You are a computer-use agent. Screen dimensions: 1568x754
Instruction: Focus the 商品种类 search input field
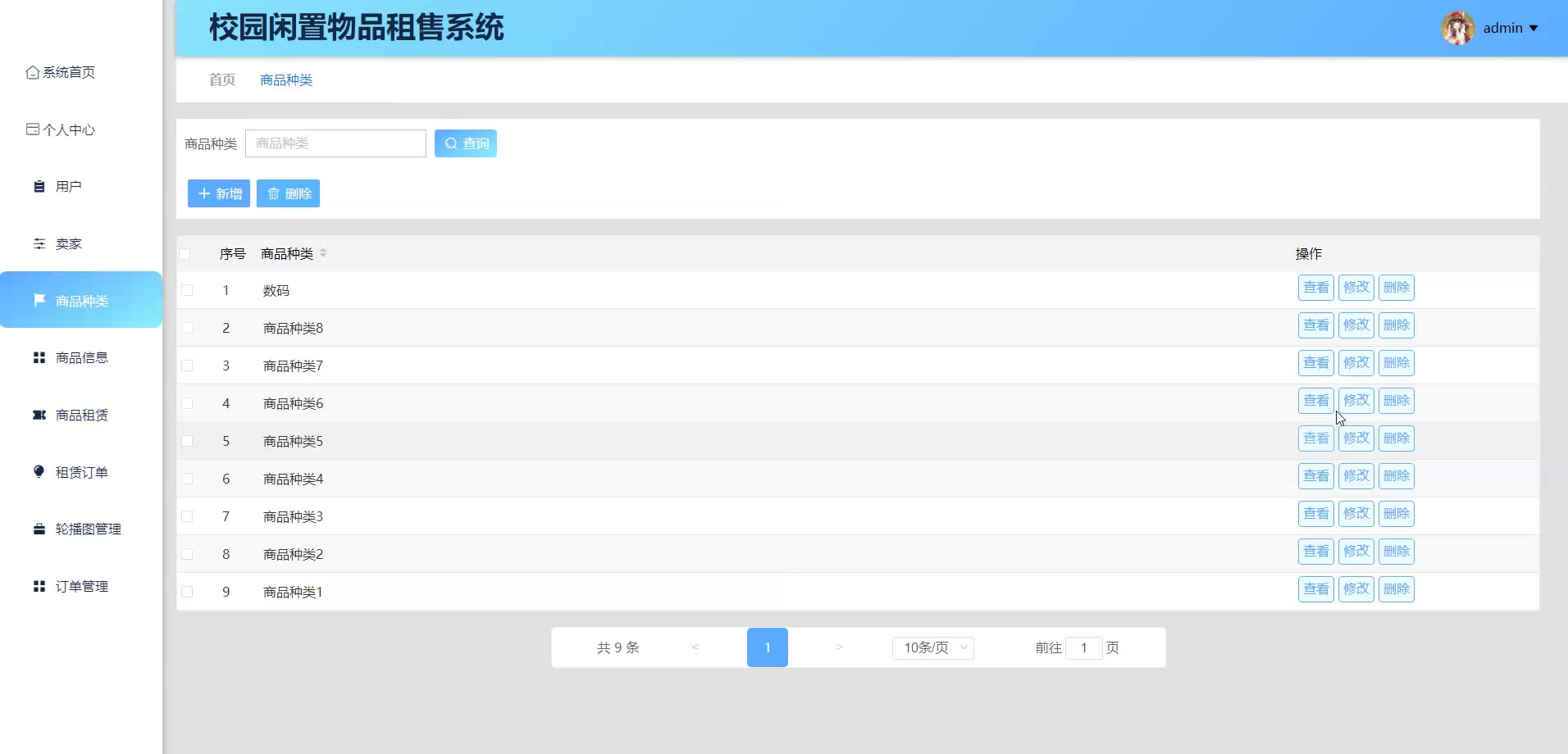coord(335,143)
